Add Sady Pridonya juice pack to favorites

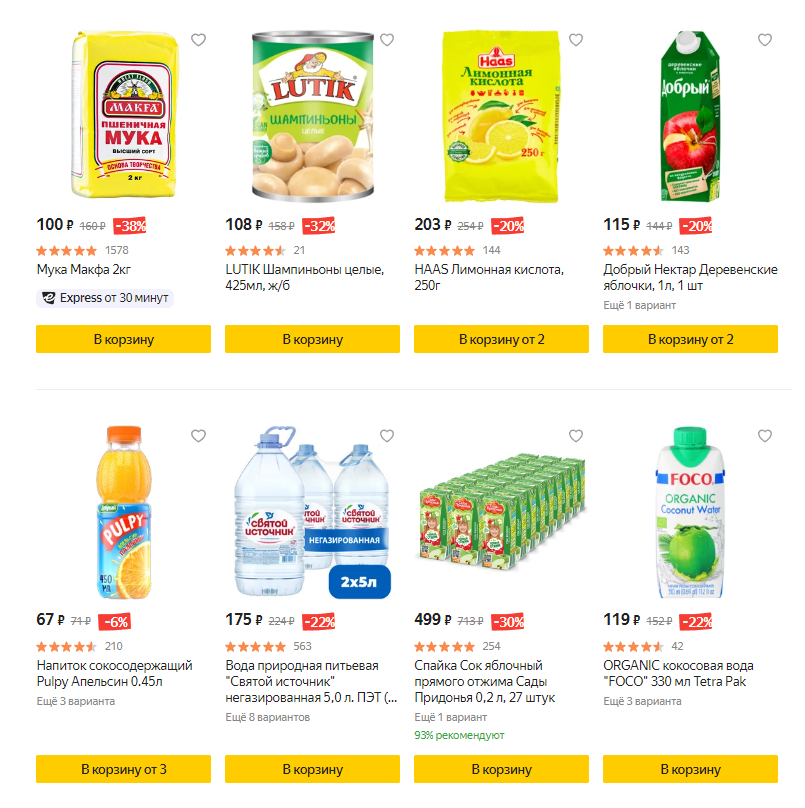[576, 436]
